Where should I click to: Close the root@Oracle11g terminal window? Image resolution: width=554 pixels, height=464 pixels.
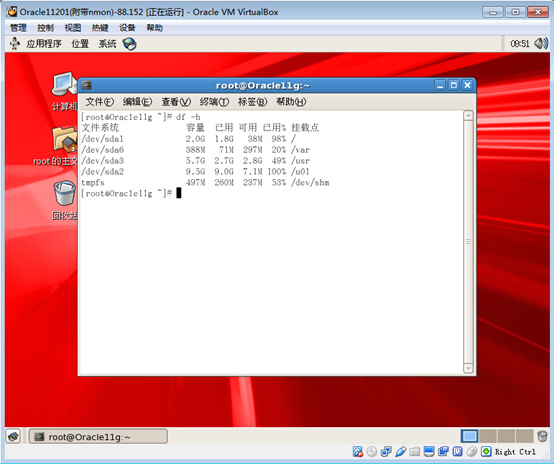tap(467, 85)
